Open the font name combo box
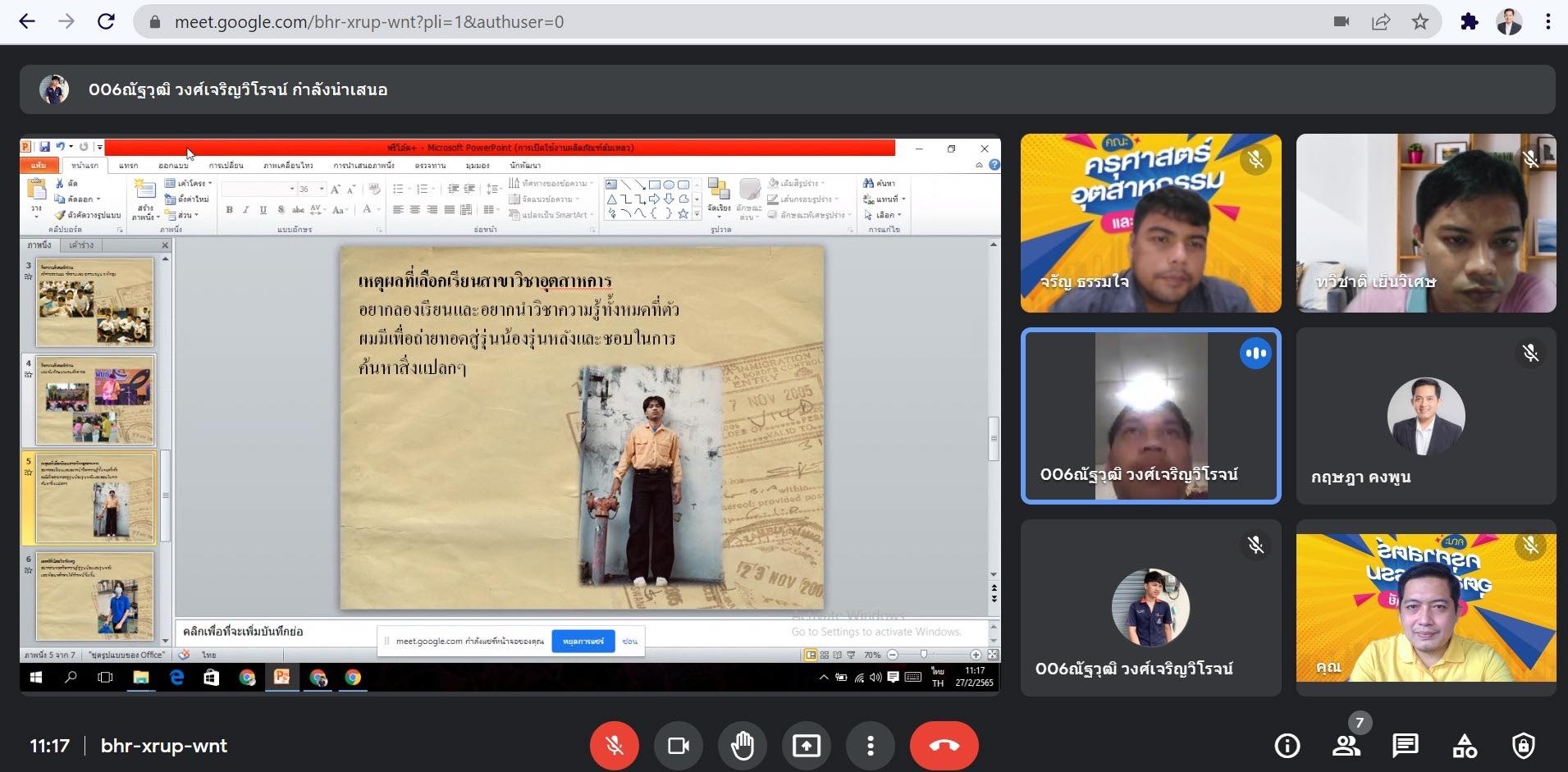The width and height of the screenshot is (1568, 772). pyautogui.click(x=258, y=189)
